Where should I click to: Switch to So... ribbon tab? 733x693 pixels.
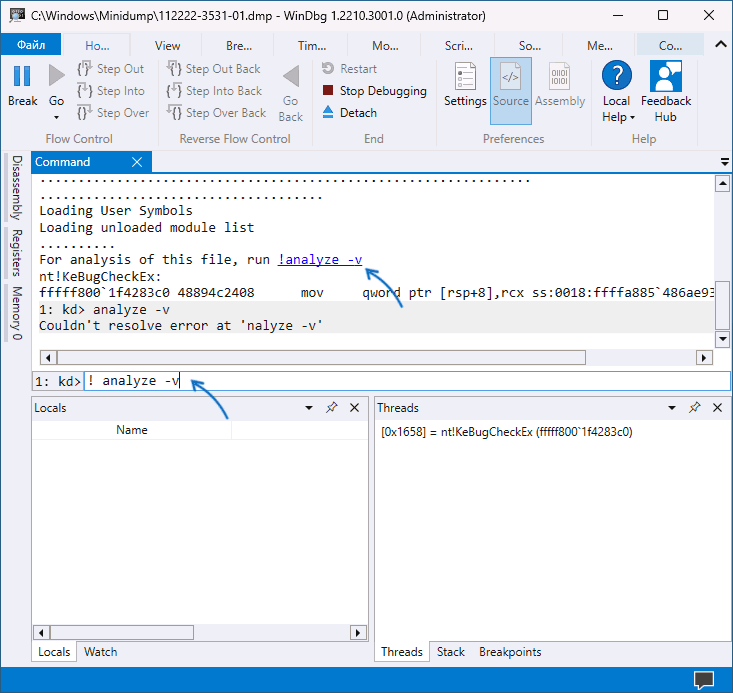[x=530, y=46]
